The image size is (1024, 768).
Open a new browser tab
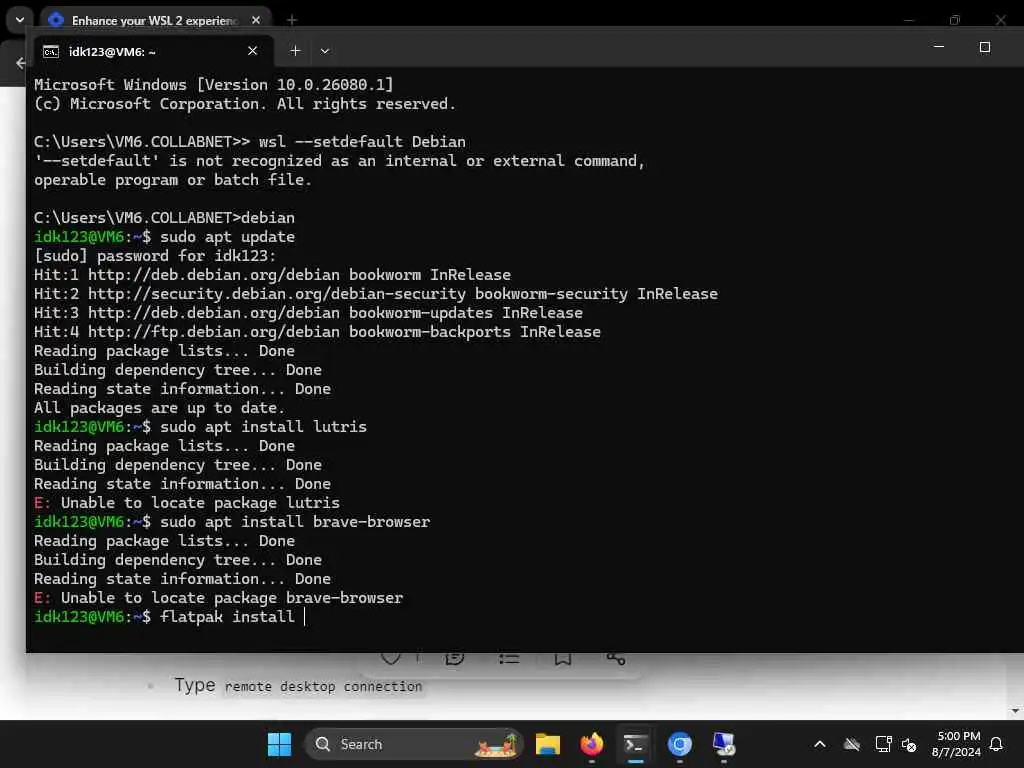(292, 20)
